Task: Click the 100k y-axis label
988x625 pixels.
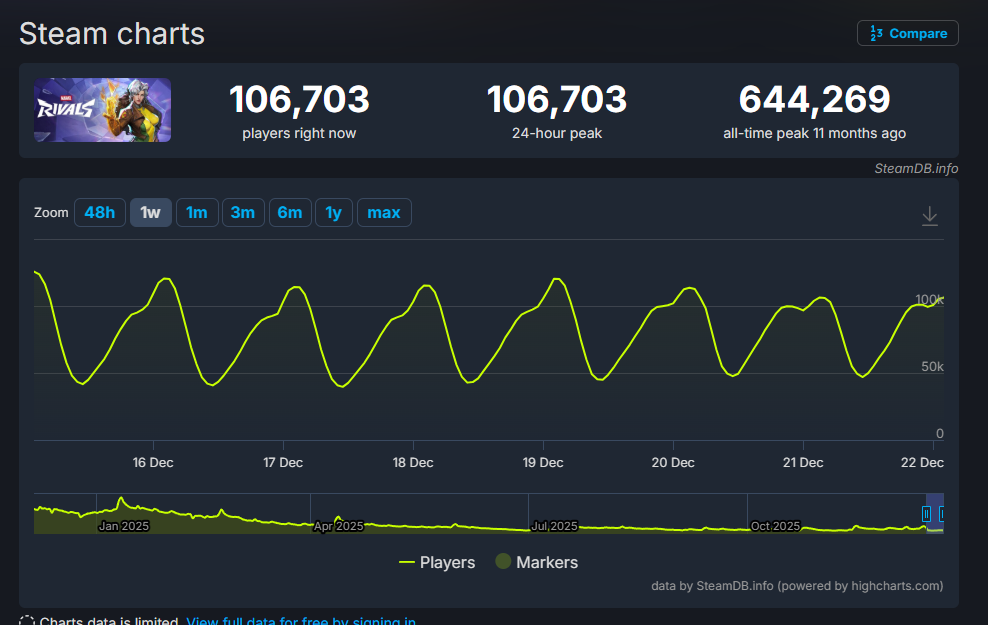Action: (929, 299)
